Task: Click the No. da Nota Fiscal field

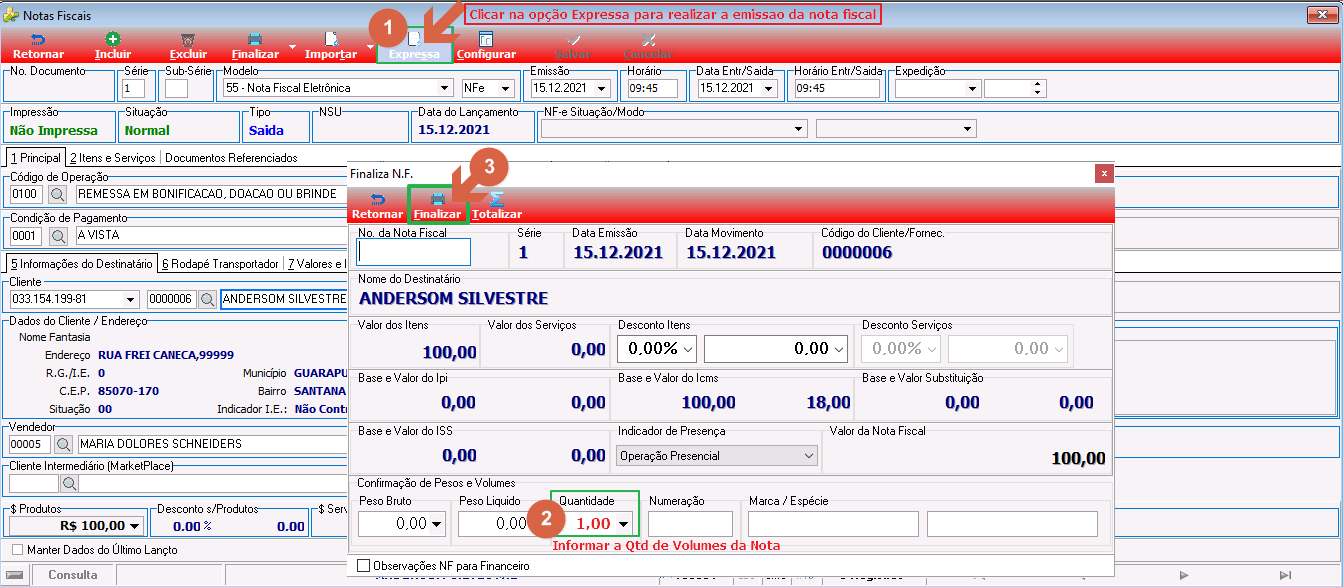Action: point(414,251)
